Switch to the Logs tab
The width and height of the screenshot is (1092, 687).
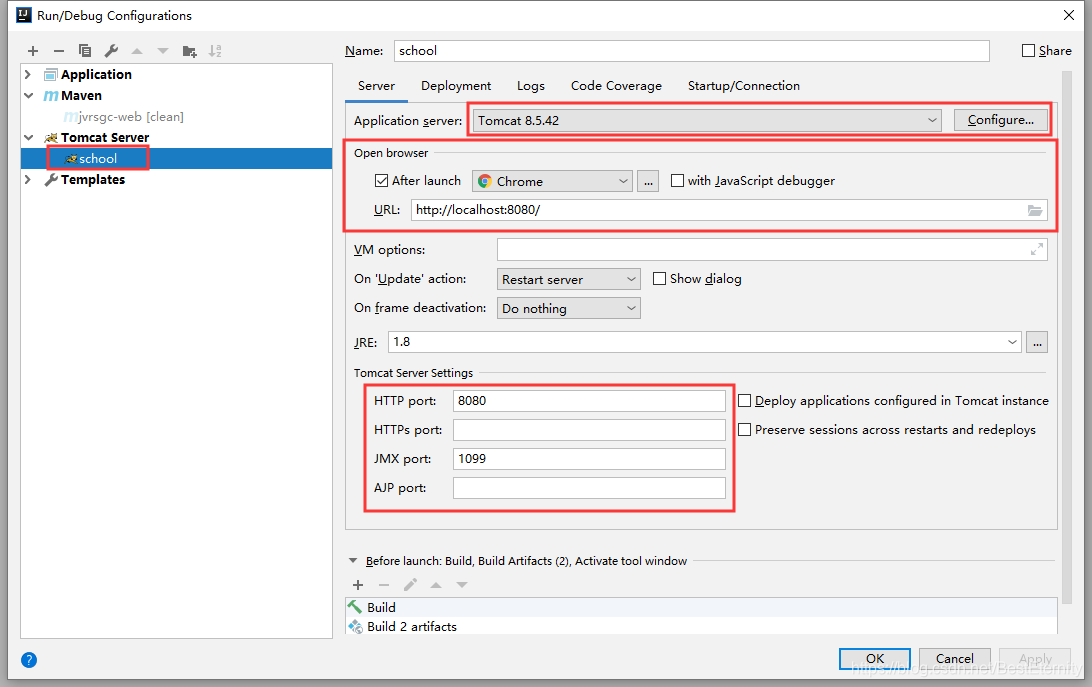pyautogui.click(x=531, y=86)
